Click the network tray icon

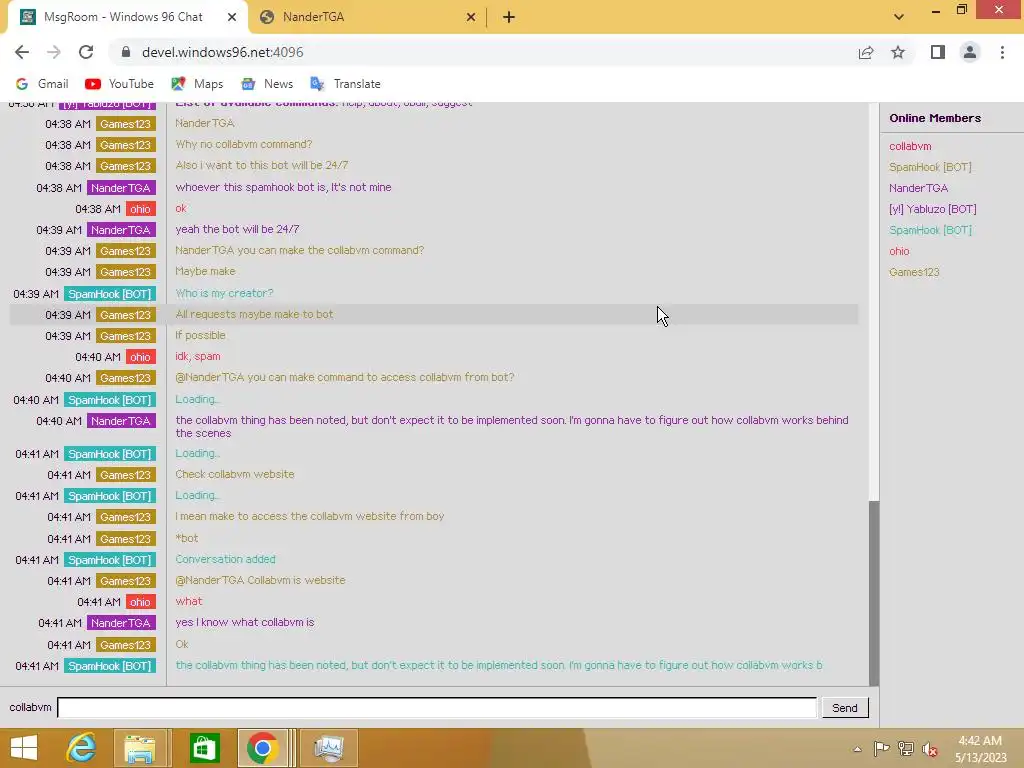click(906, 748)
